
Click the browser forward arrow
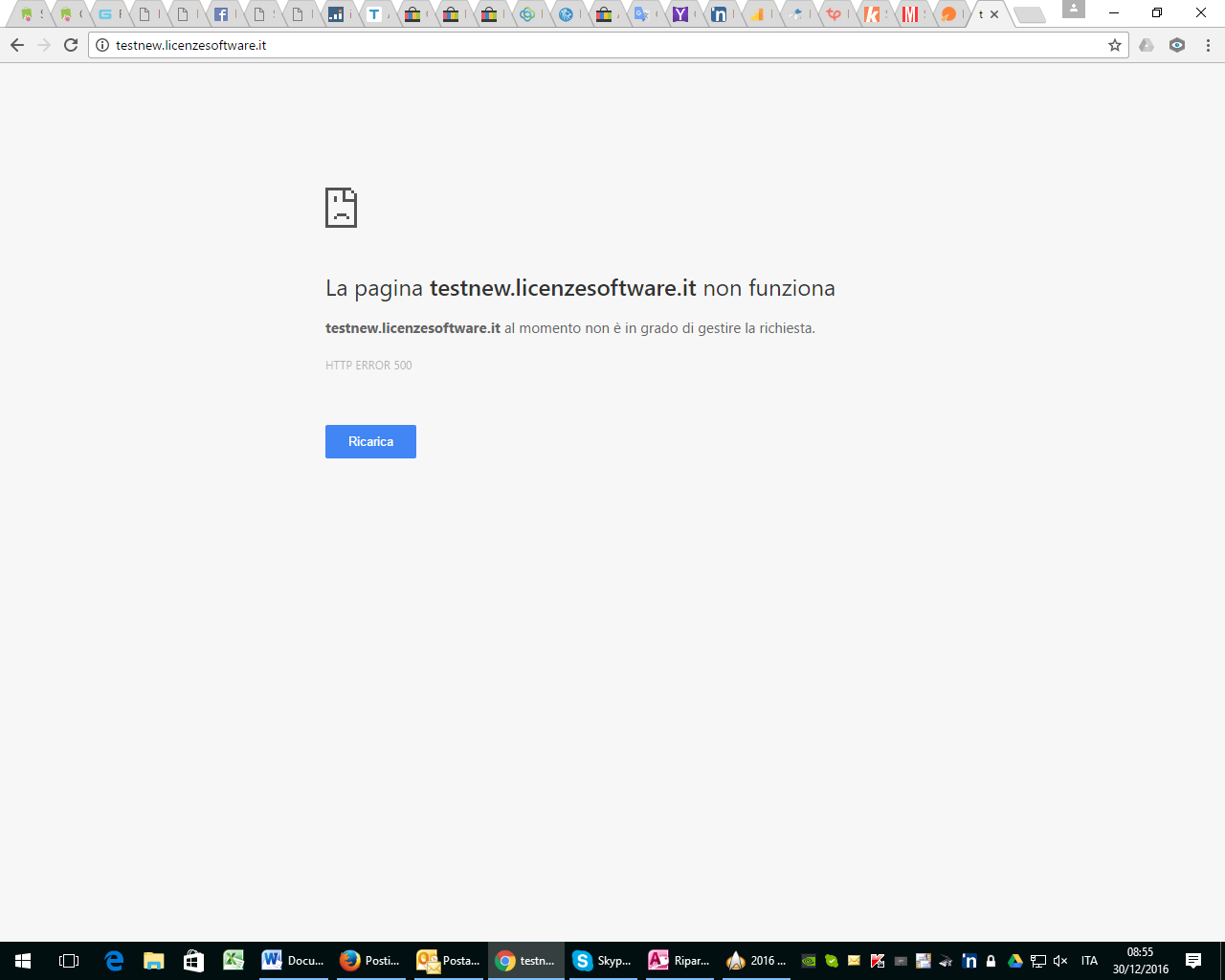click(x=44, y=45)
